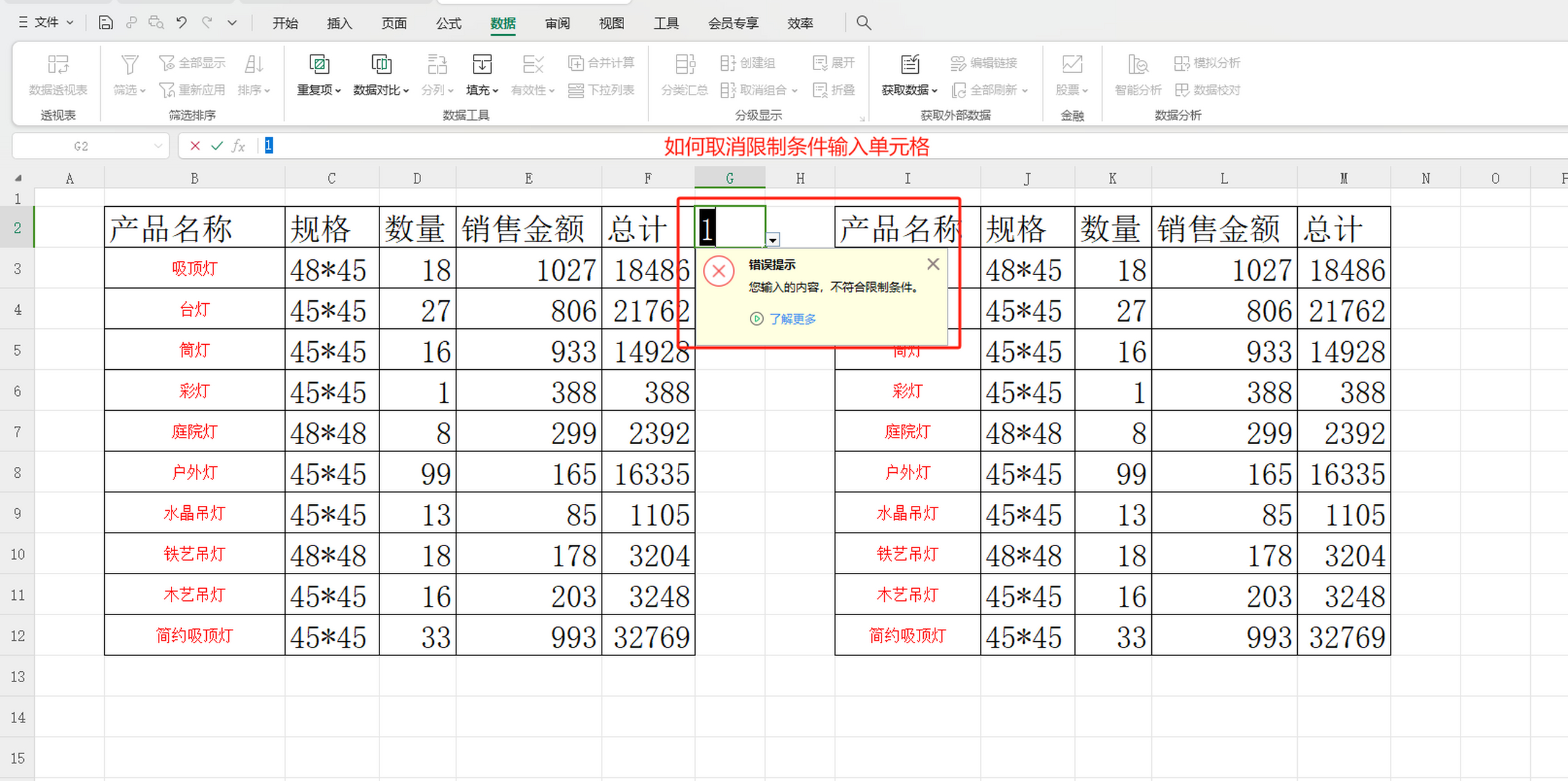Switch to the View (视图) tab
This screenshot has height=781, width=1568.
[612, 23]
